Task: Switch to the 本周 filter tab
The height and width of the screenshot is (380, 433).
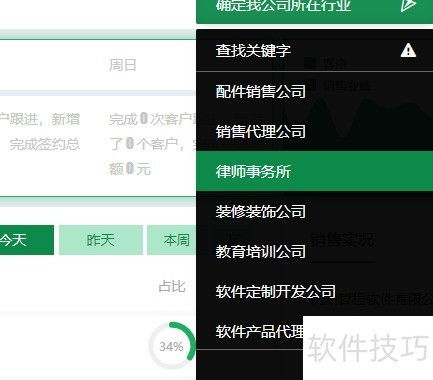Action: point(171,240)
